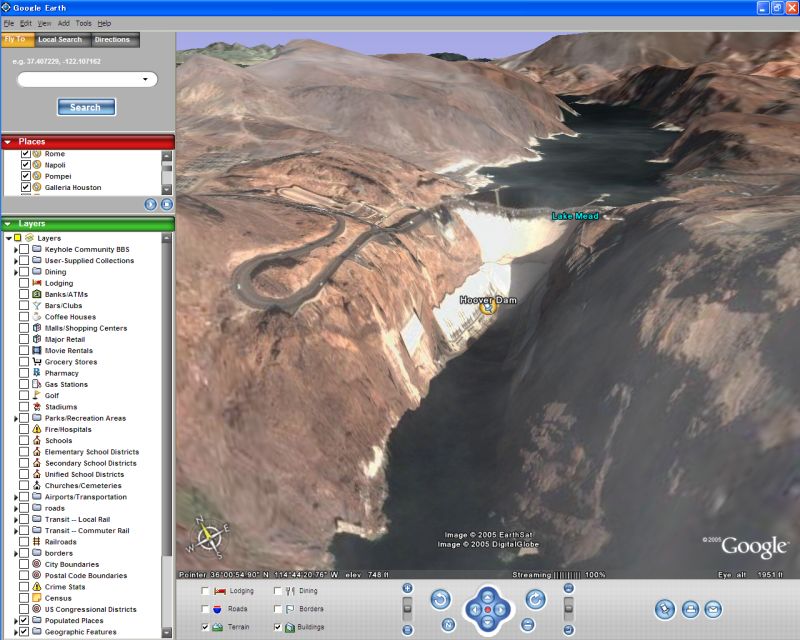This screenshot has height=640, width=800.
Task: Toggle the Coffee Houses layer checkbox
Action: coord(24,317)
